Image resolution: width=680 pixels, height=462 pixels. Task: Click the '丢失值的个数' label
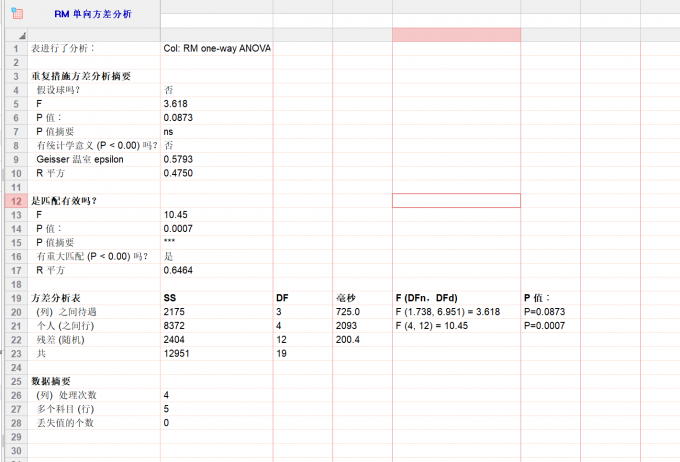tap(65, 423)
